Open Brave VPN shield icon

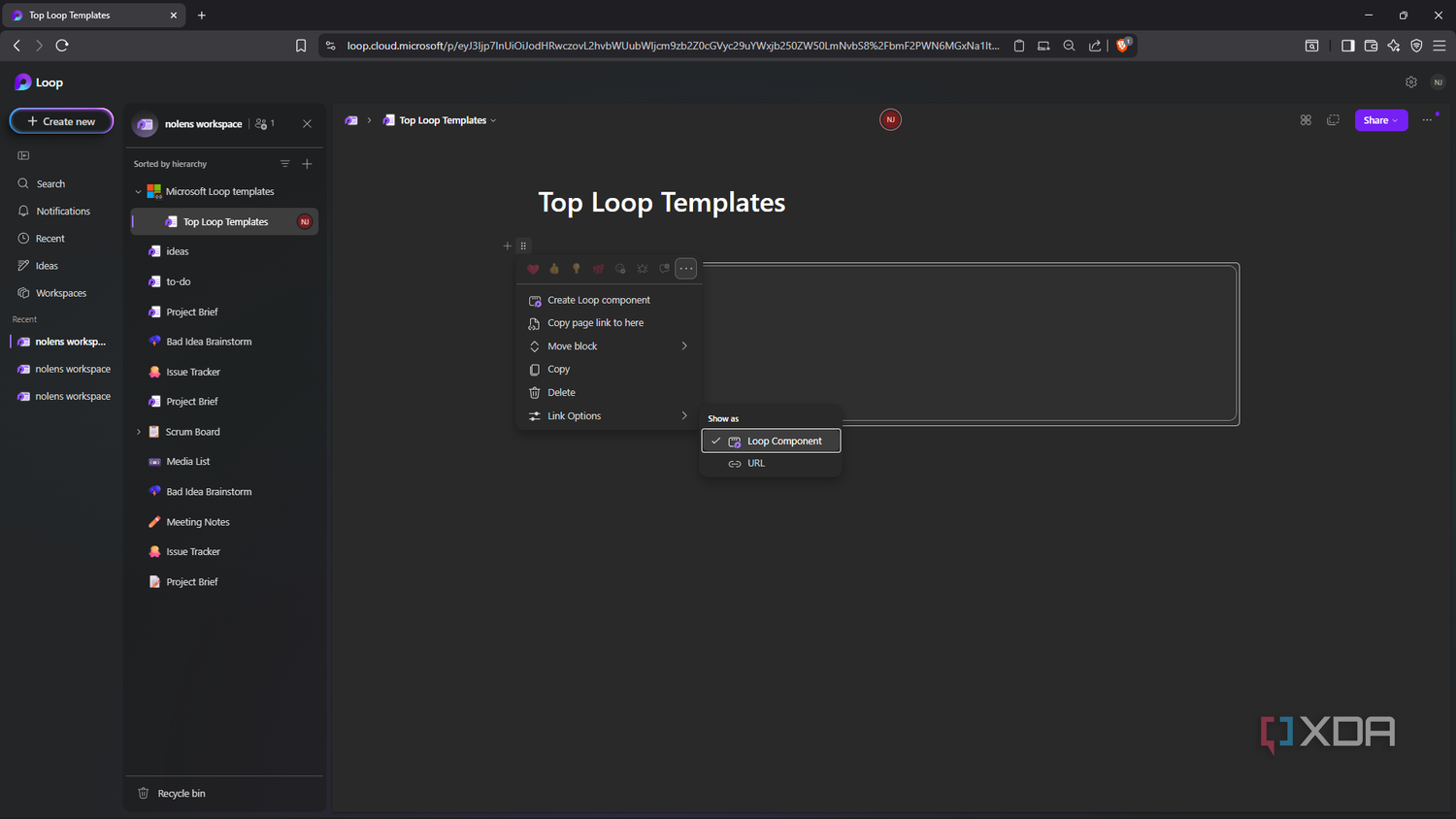pyautogui.click(x=1416, y=46)
